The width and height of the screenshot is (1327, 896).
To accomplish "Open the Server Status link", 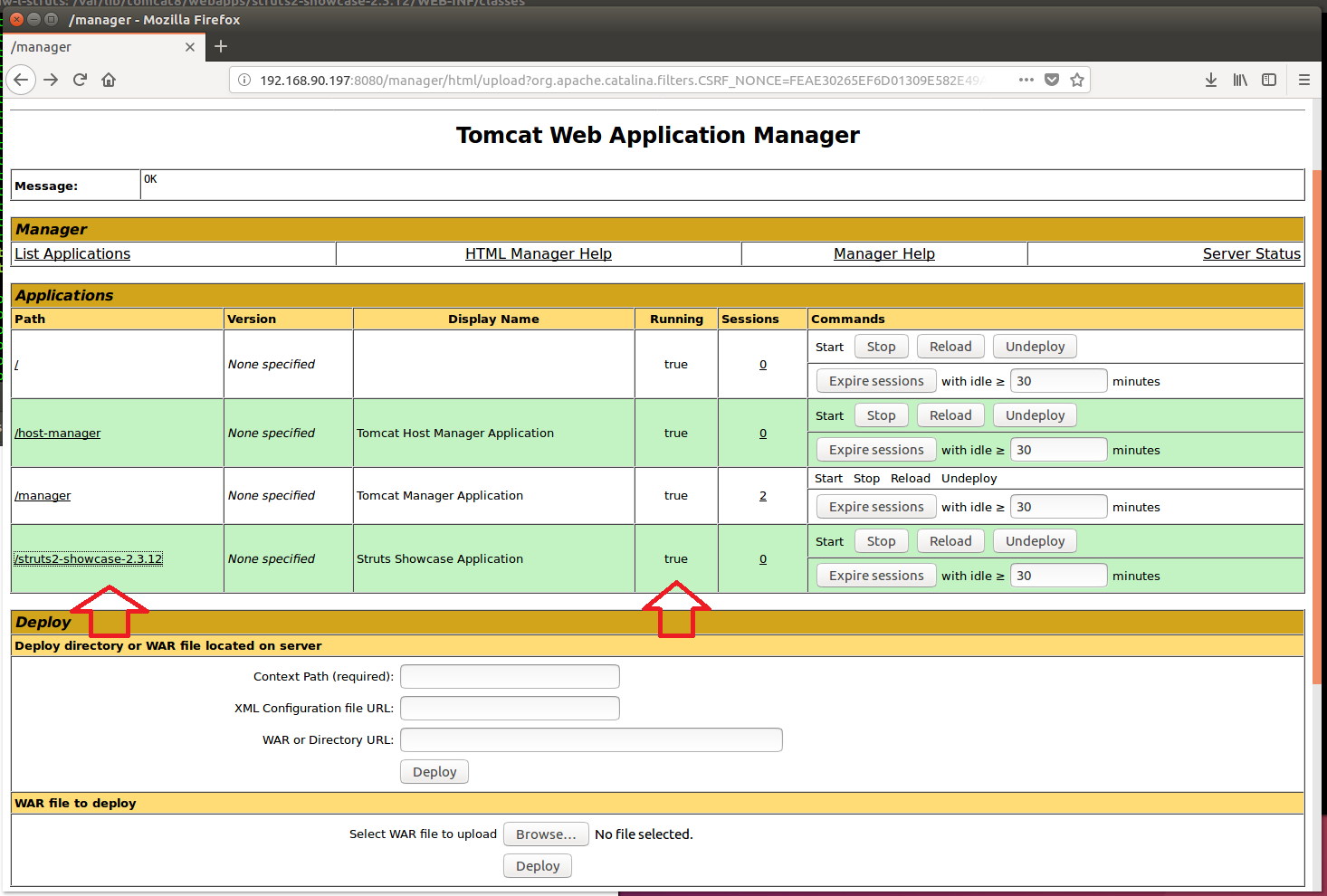I will point(1252,254).
